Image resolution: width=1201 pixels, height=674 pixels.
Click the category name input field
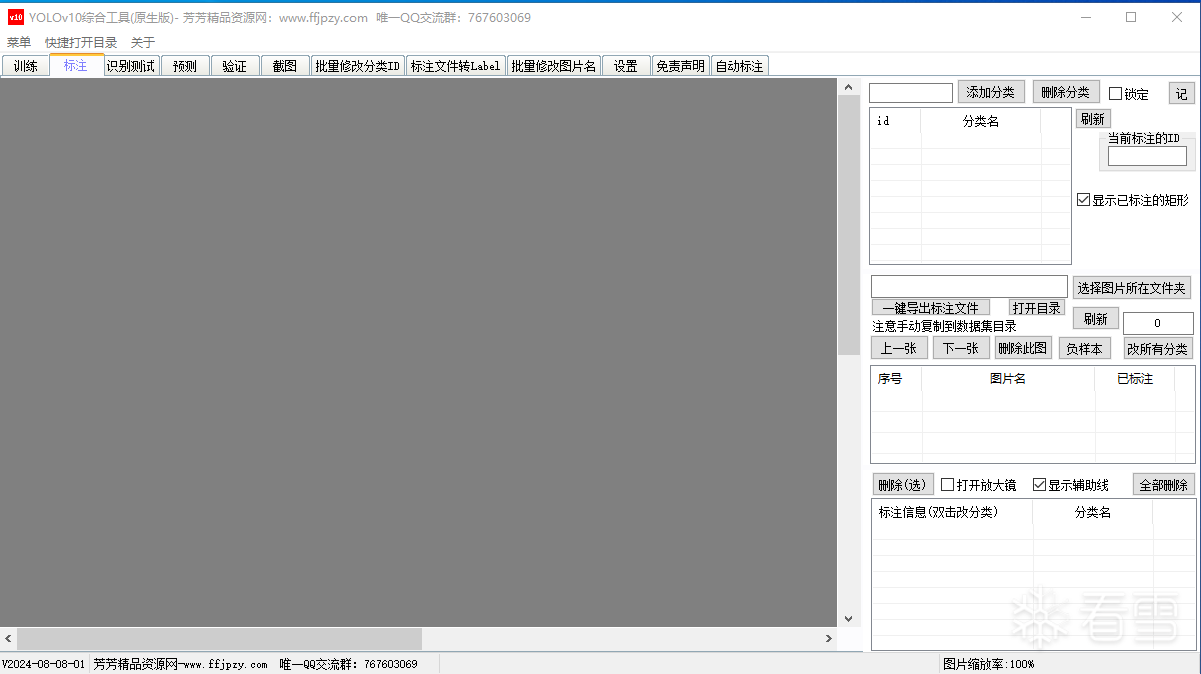pos(911,93)
